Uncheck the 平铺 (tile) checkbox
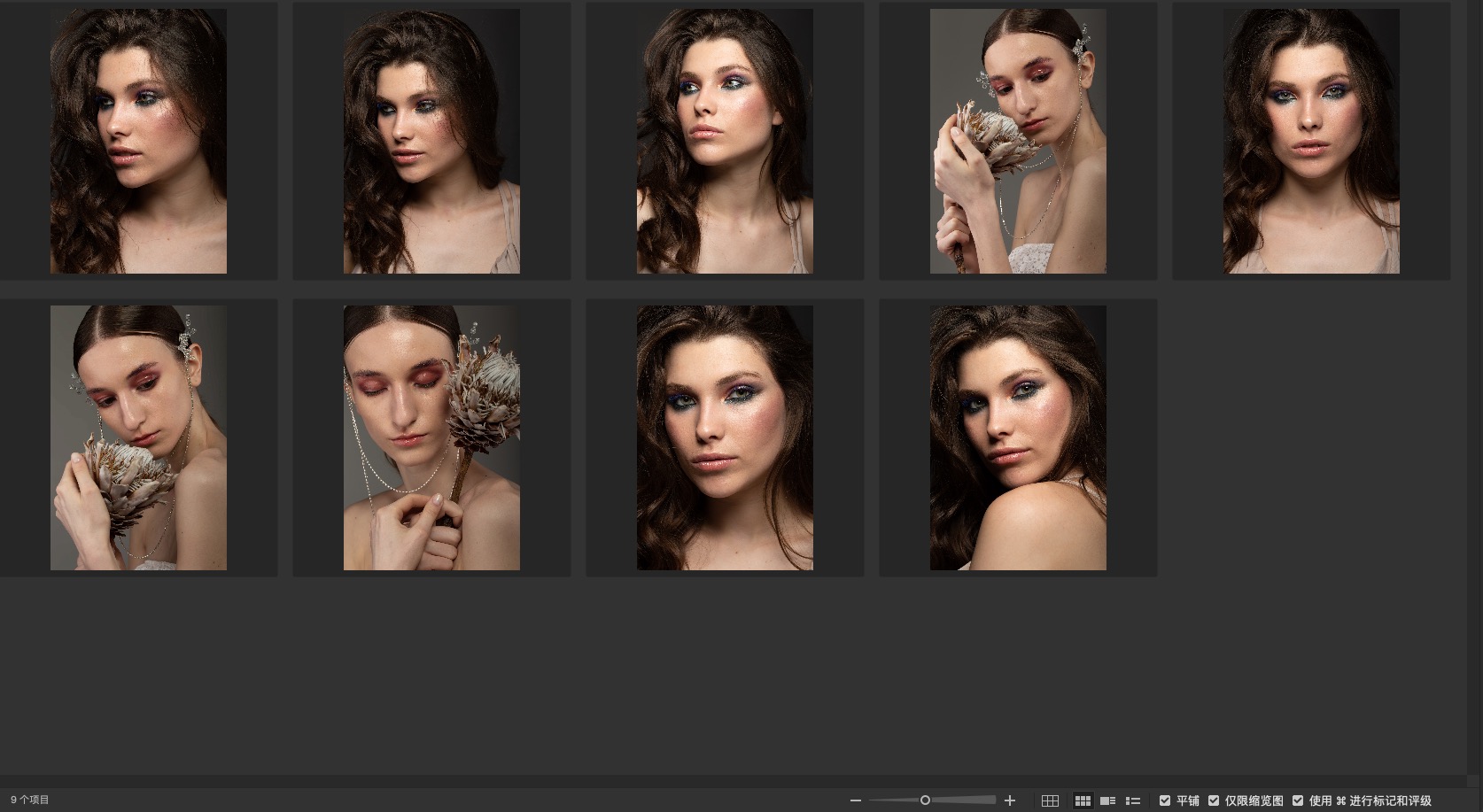The image size is (1483, 812). tap(1165, 800)
